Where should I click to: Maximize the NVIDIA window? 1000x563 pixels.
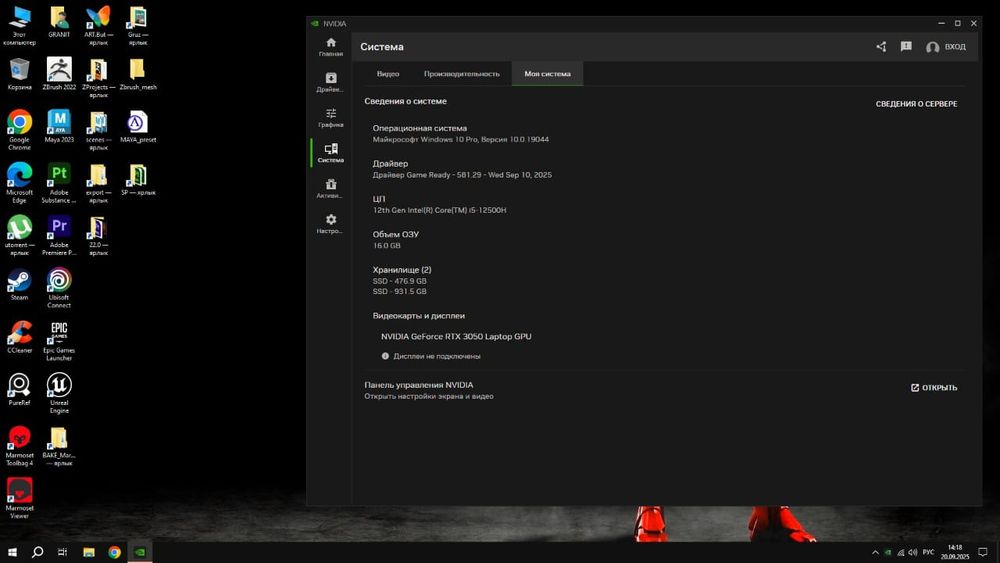[957, 23]
